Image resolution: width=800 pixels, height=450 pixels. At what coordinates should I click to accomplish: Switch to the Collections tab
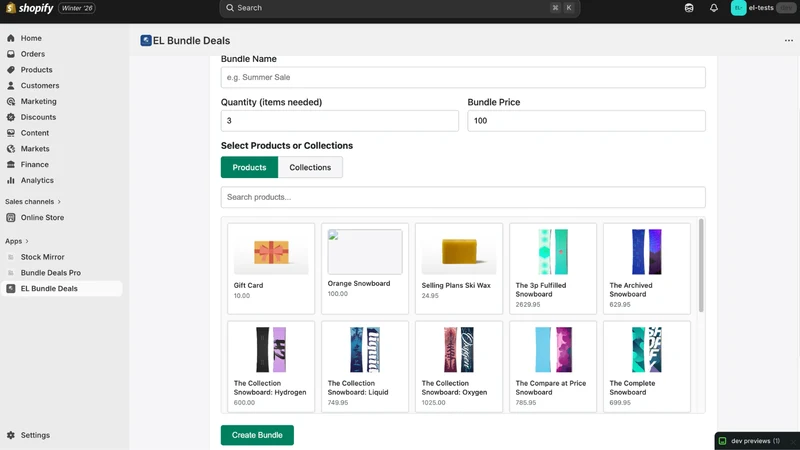[x=310, y=167]
